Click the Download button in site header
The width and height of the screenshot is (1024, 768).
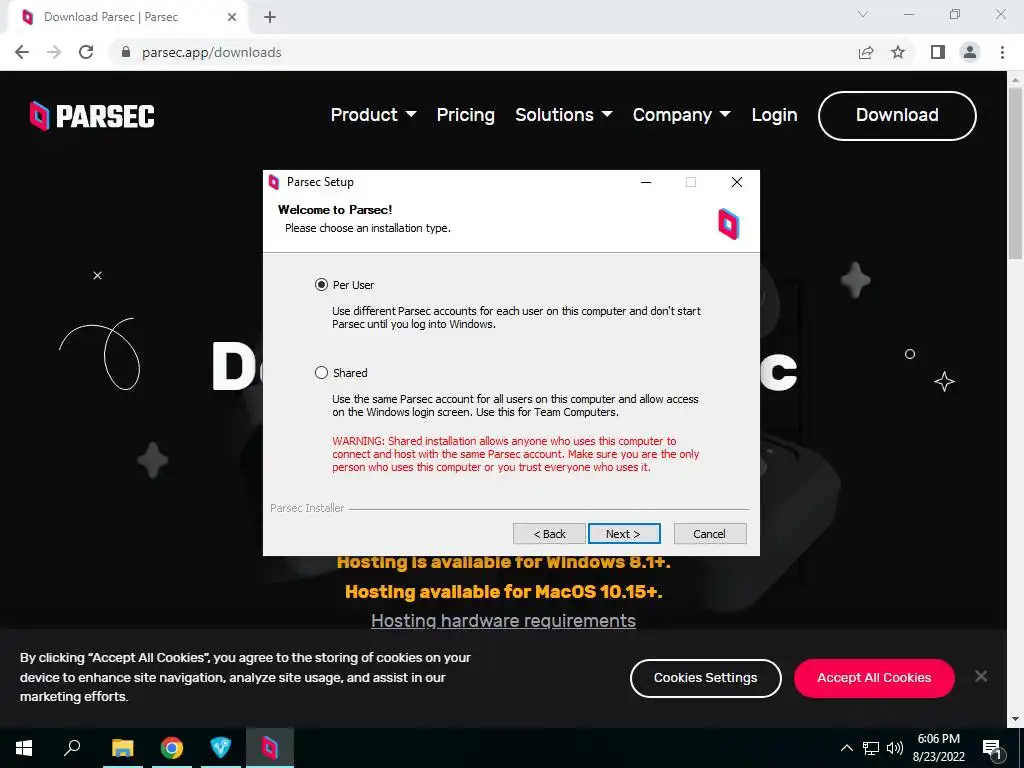click(x=897, y=116)
